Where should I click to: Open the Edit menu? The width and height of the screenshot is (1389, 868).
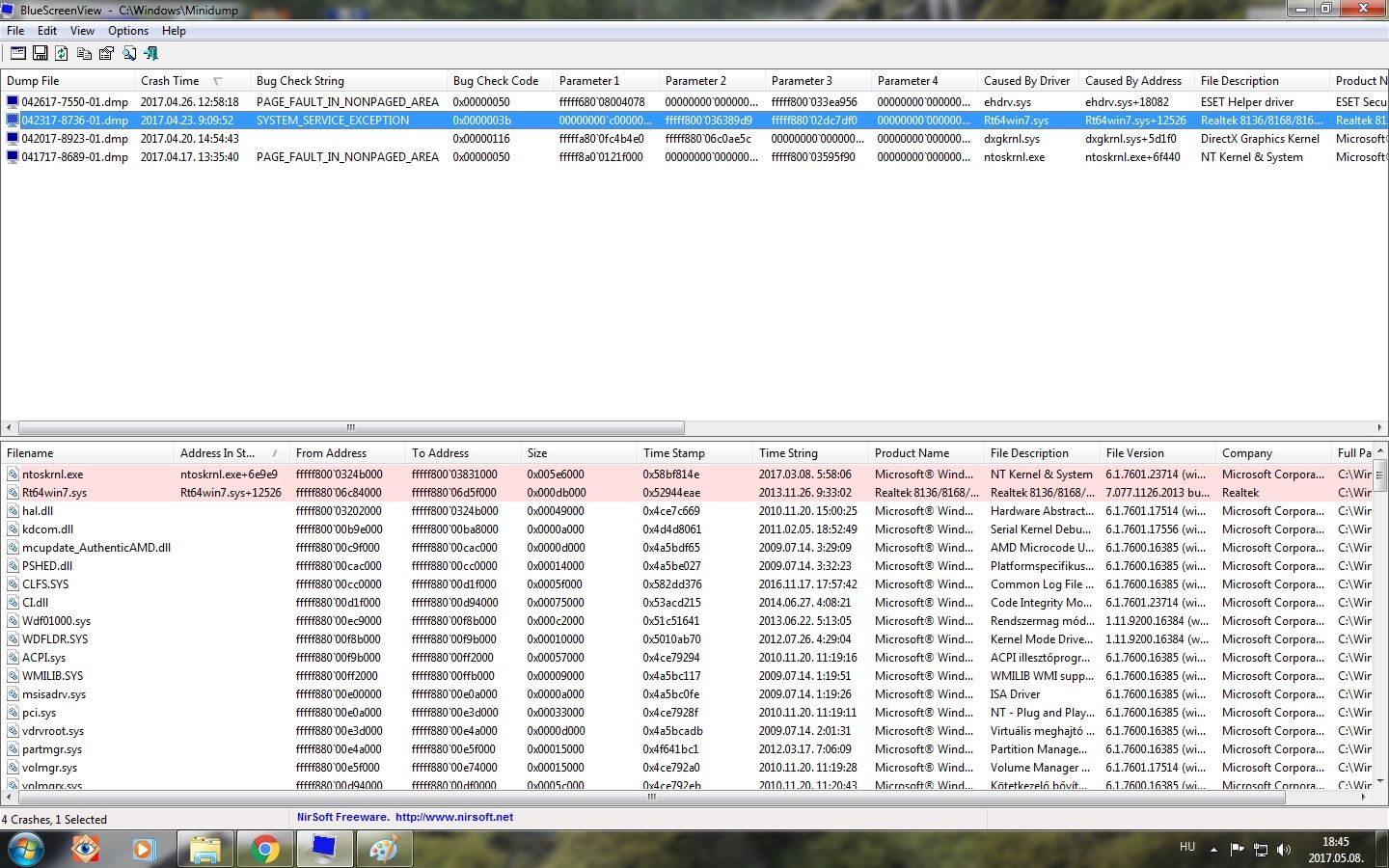(x=47, y=31)
